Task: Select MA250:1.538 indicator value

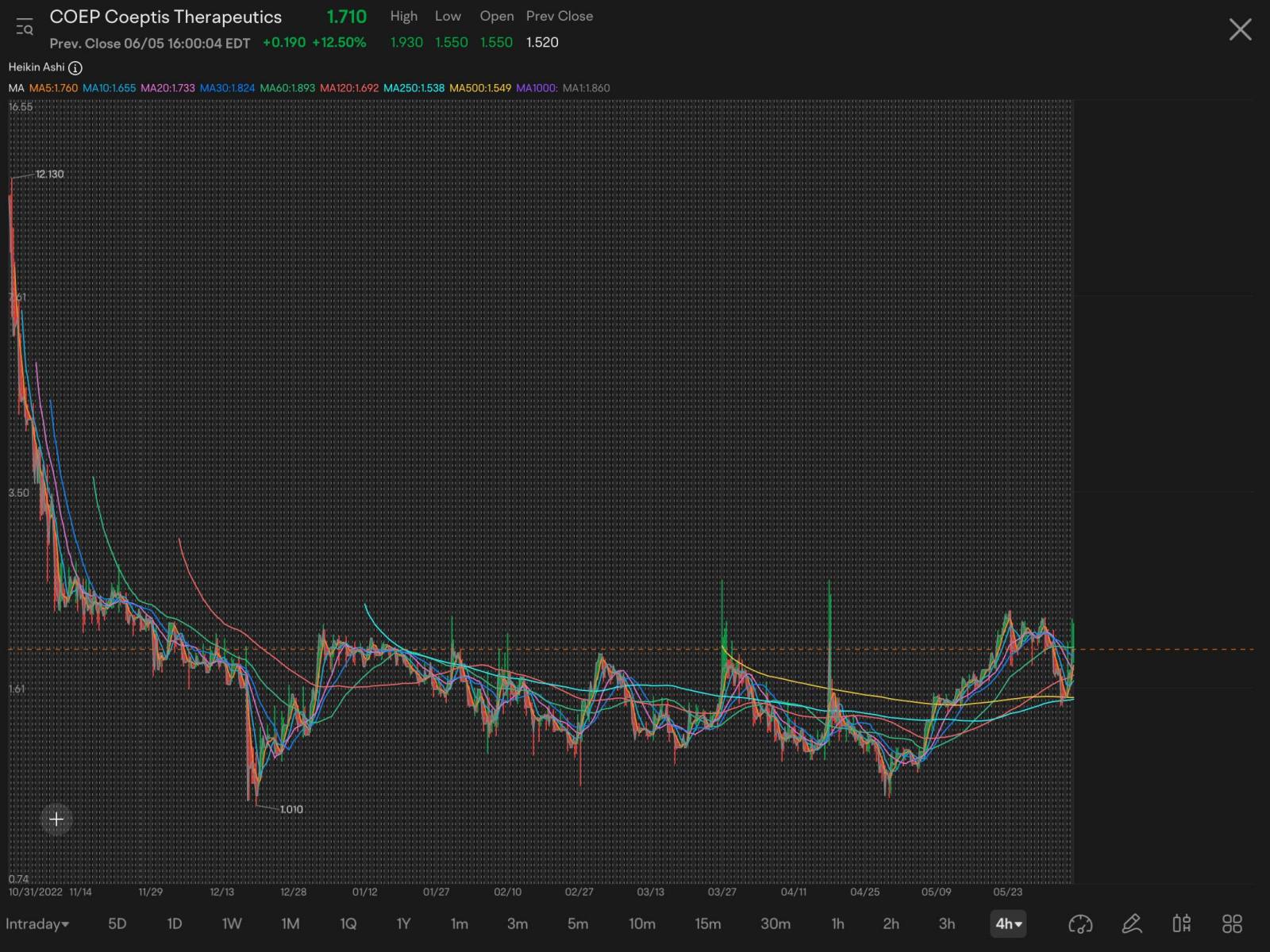Action: tap(414, 88)
